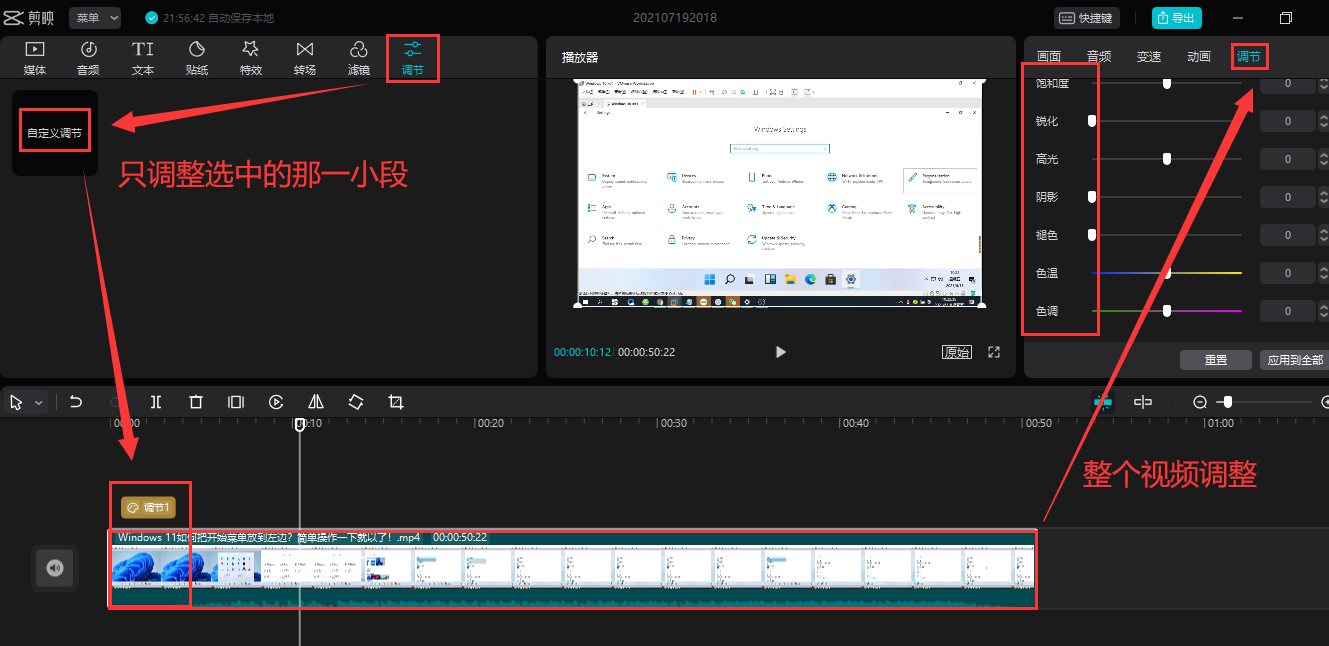Click the 重置 reset button
The image size is (1329, 646).
coord(1216,360)
